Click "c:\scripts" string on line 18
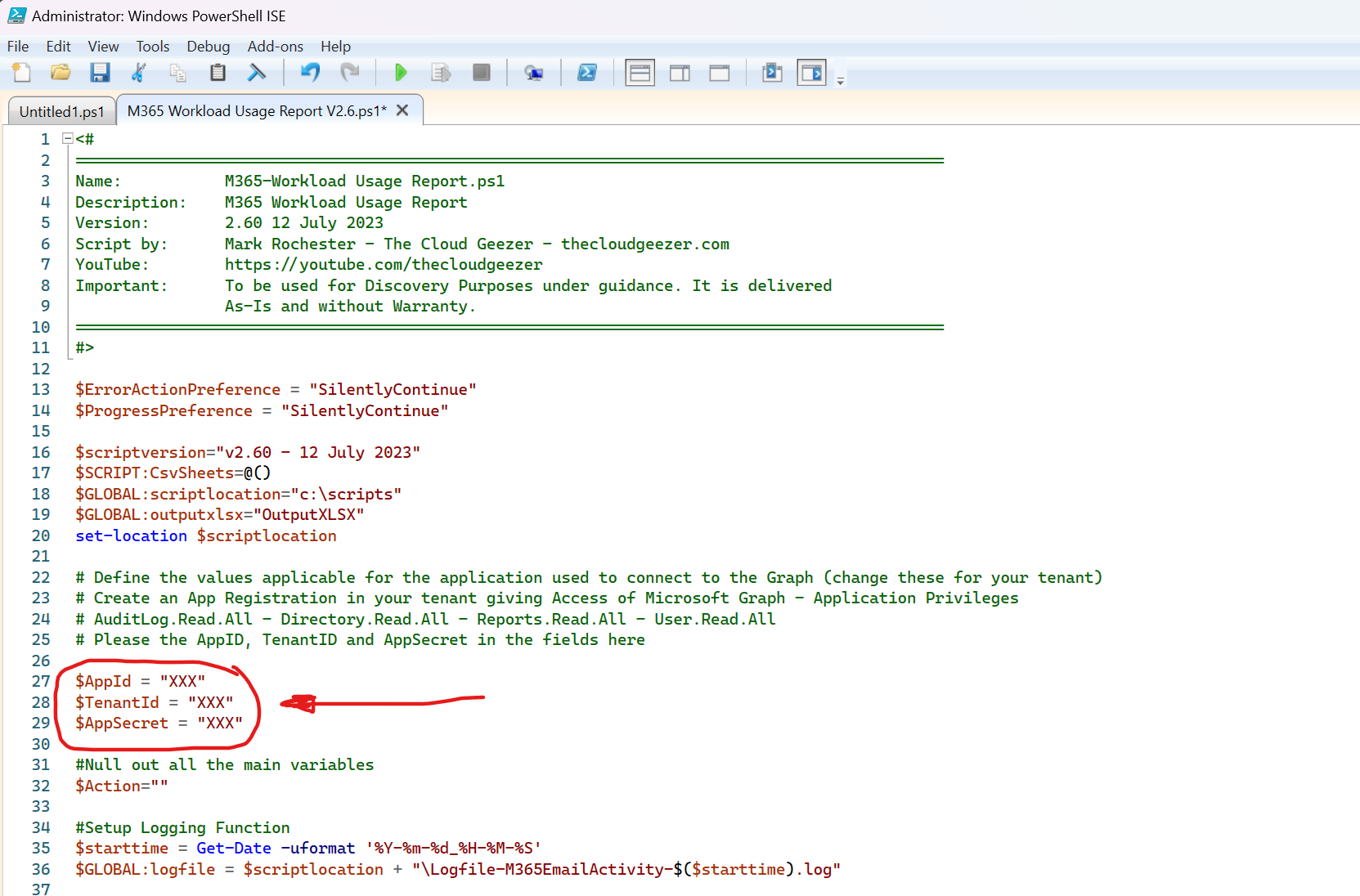 [x=346, y=494]
